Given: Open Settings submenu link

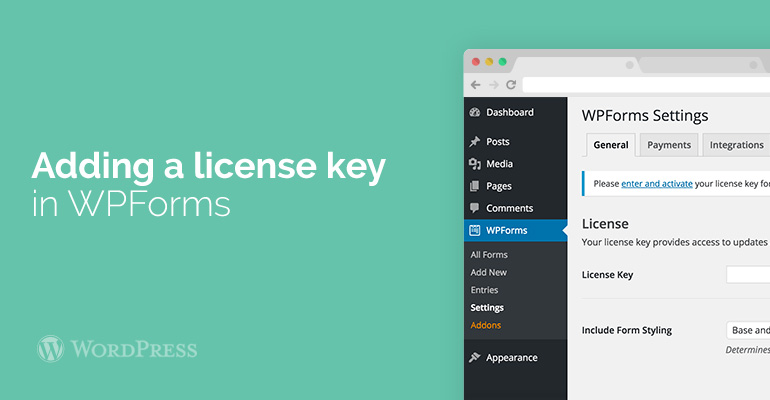Looking at the screenshot, I should coord(487,308).
